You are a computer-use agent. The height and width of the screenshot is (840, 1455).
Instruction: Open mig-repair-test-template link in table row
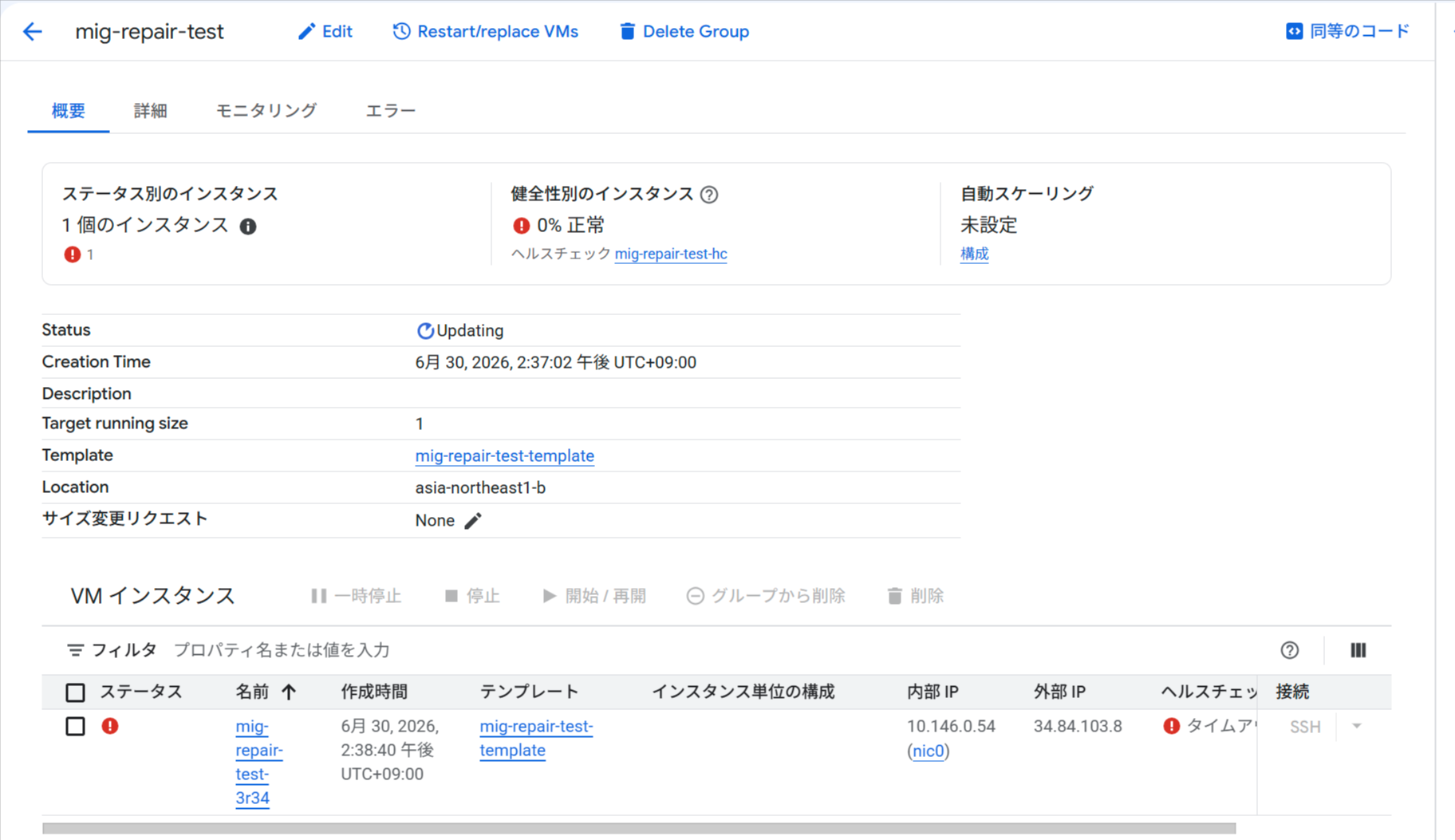536,738
